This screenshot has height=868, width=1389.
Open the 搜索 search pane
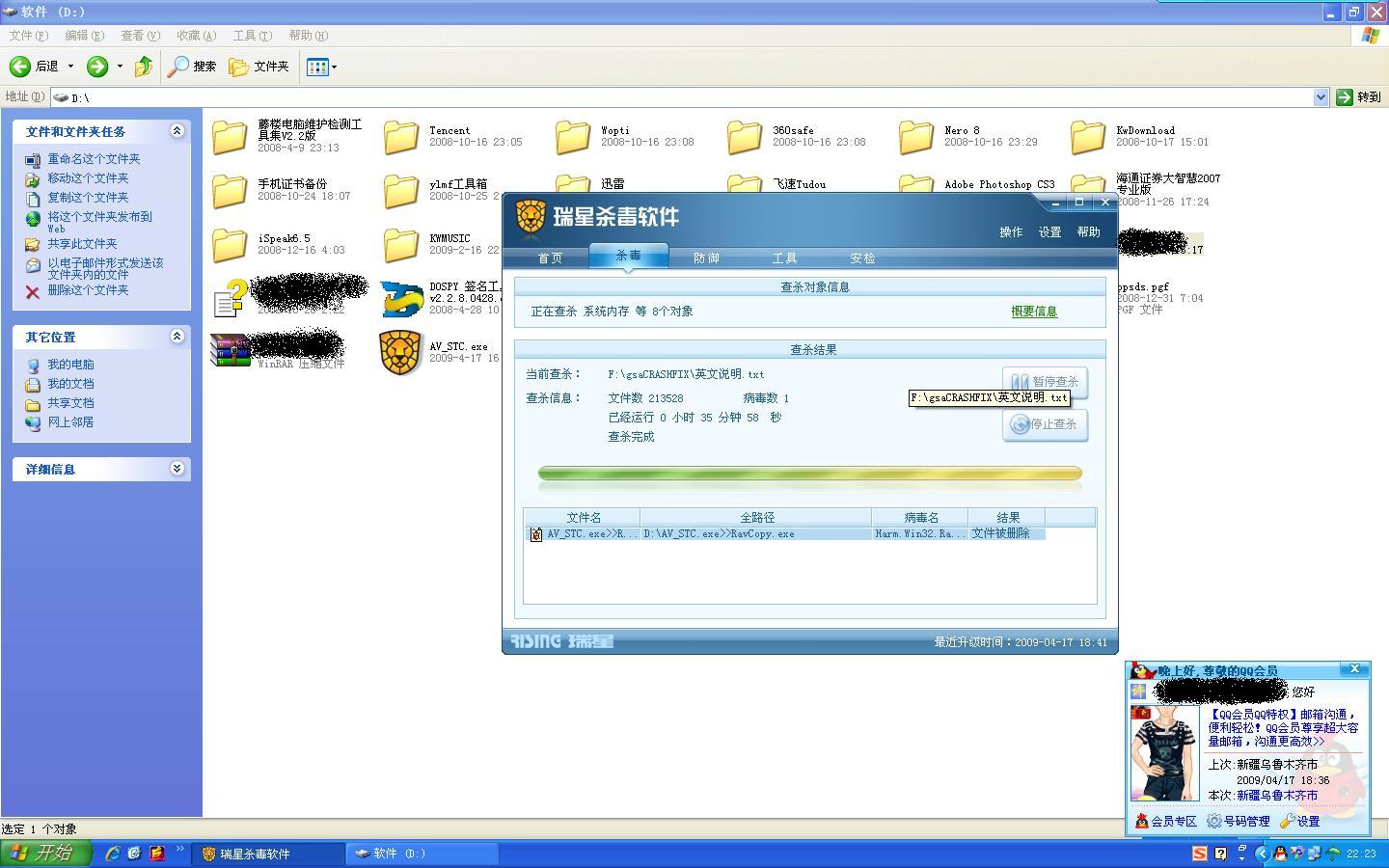pos(192,67)
